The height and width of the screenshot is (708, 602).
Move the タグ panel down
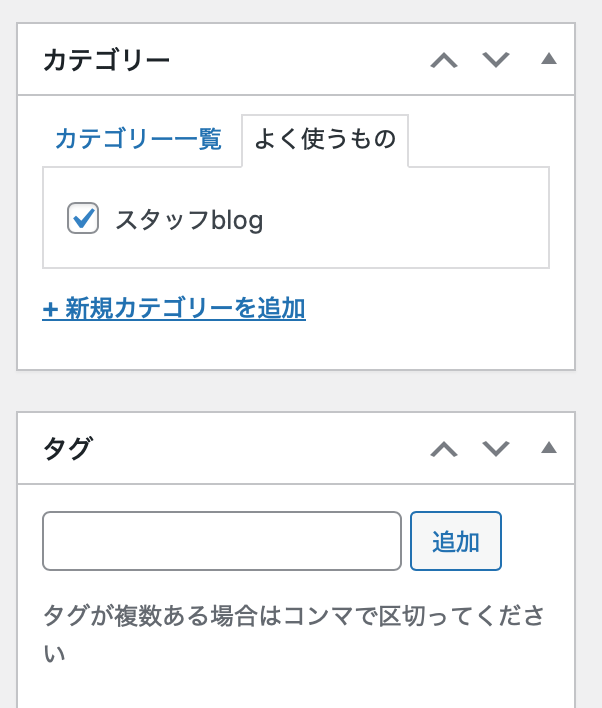click(x=496, y=449)
